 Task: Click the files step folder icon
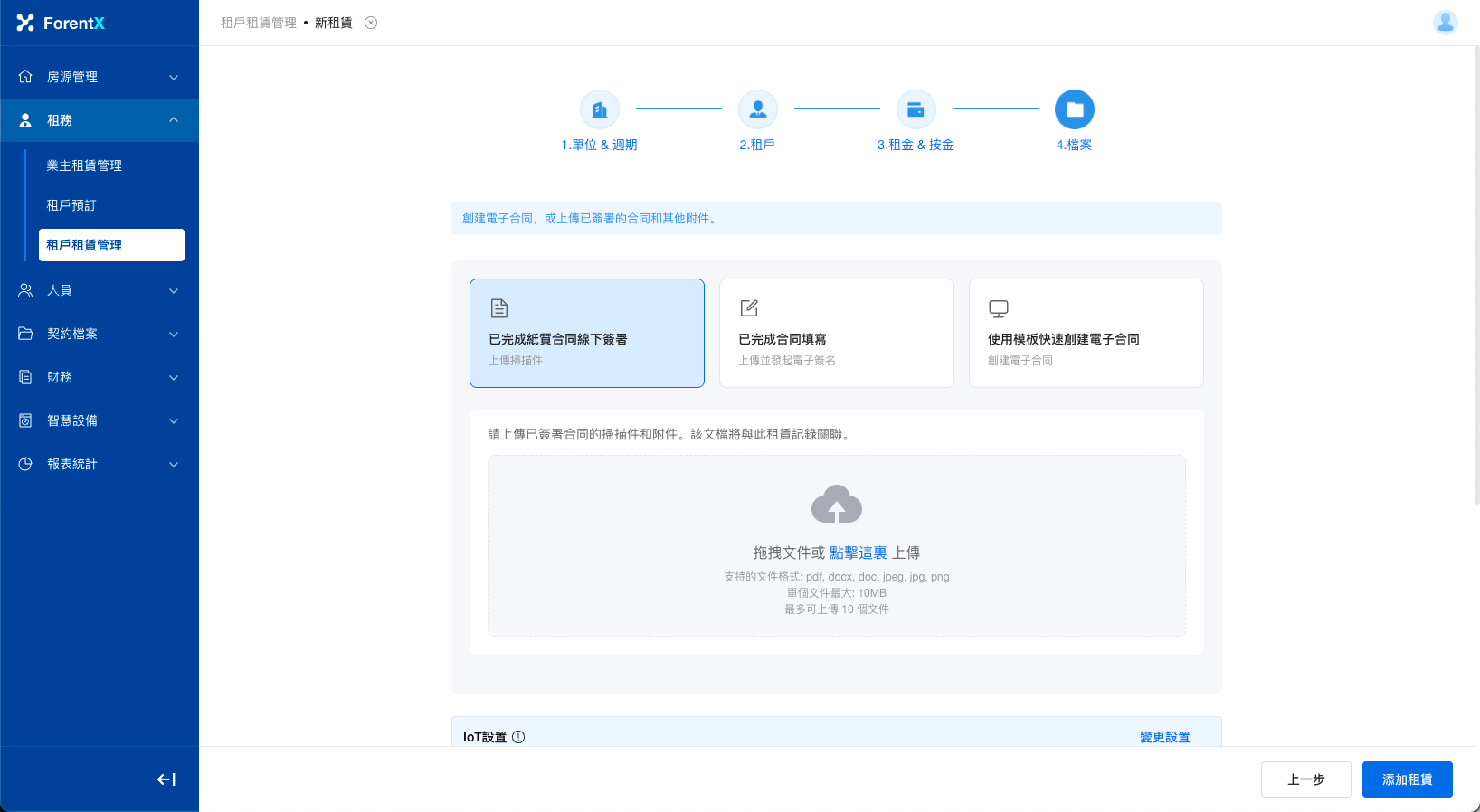[1074, 110]
